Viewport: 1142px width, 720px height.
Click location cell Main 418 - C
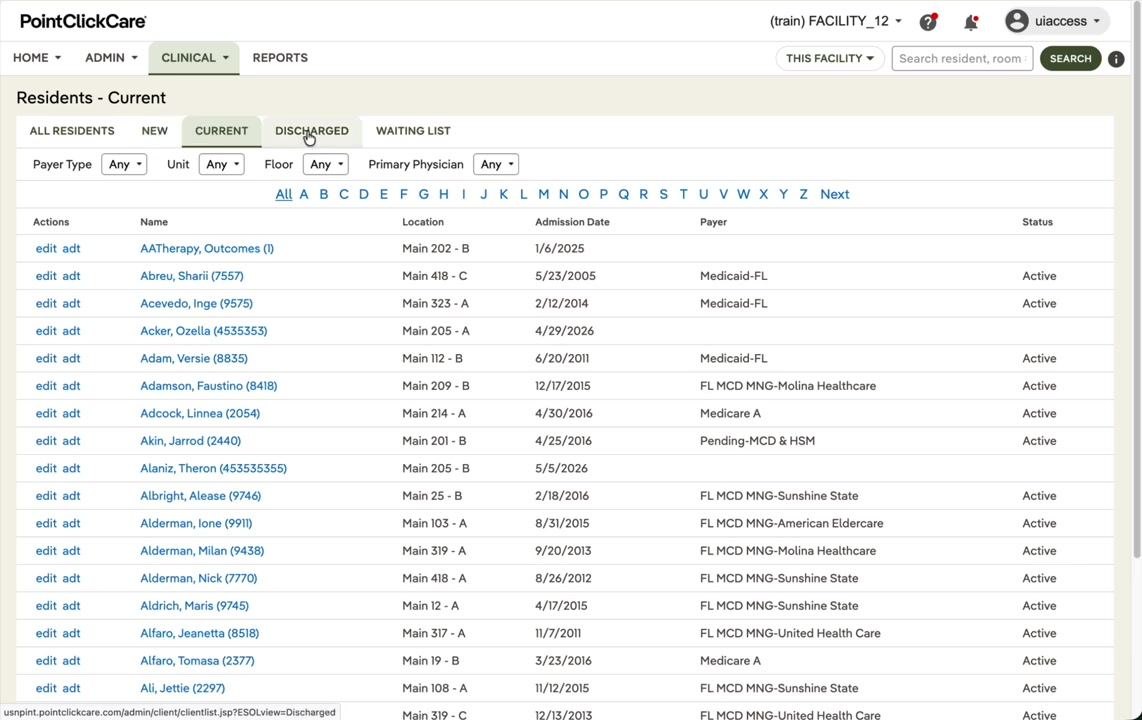[x=435, y=276]
